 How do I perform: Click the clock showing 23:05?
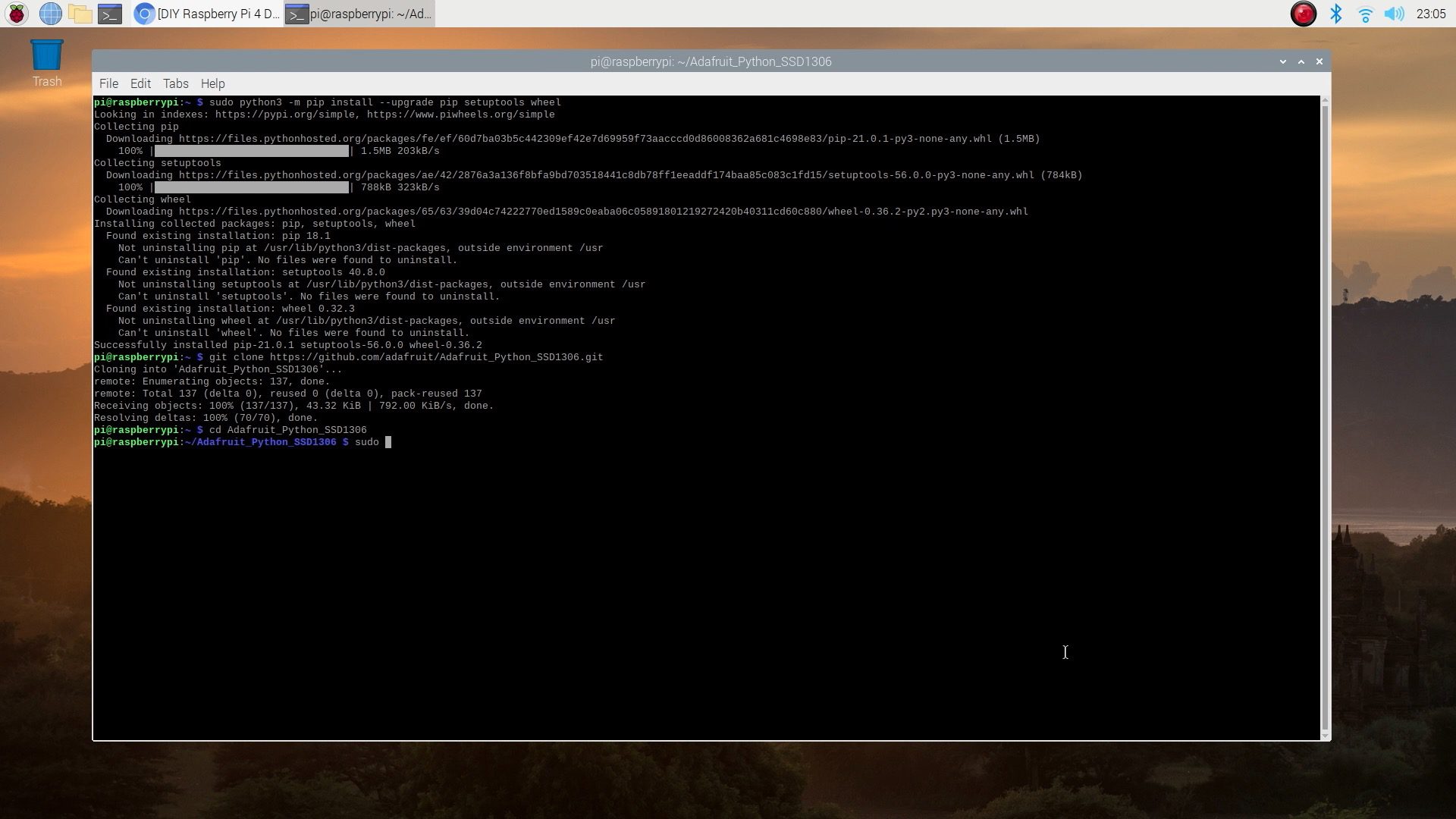click(1430, 14)
